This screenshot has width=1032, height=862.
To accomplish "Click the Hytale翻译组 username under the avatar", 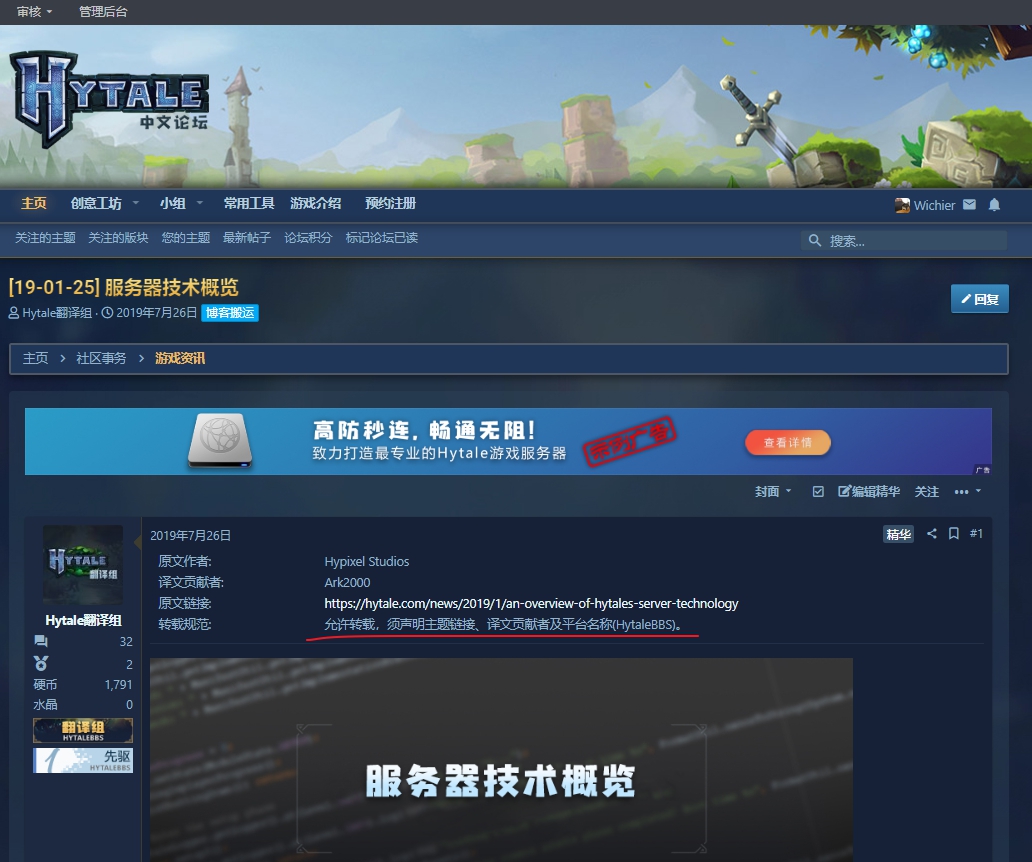I will (x=83, y=621).
